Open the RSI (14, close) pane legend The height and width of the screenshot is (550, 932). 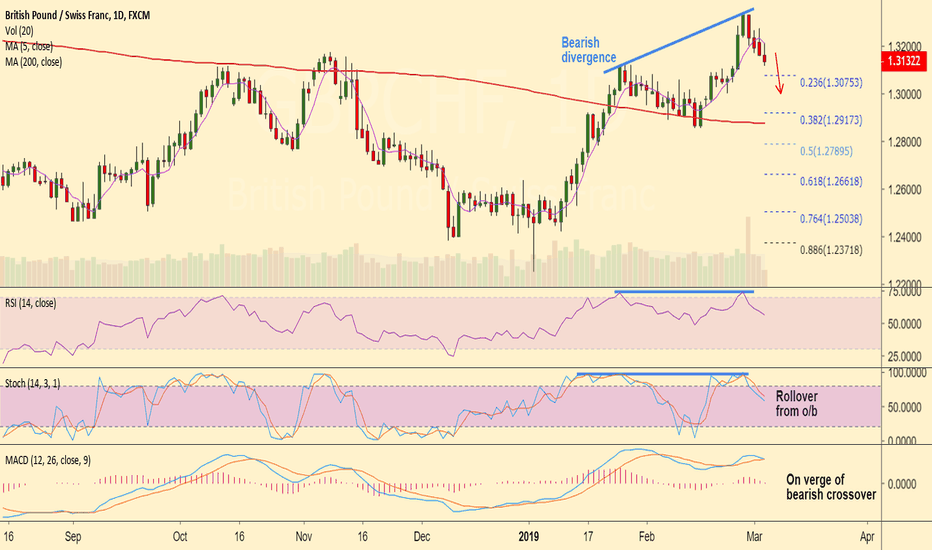click(30, 303)
